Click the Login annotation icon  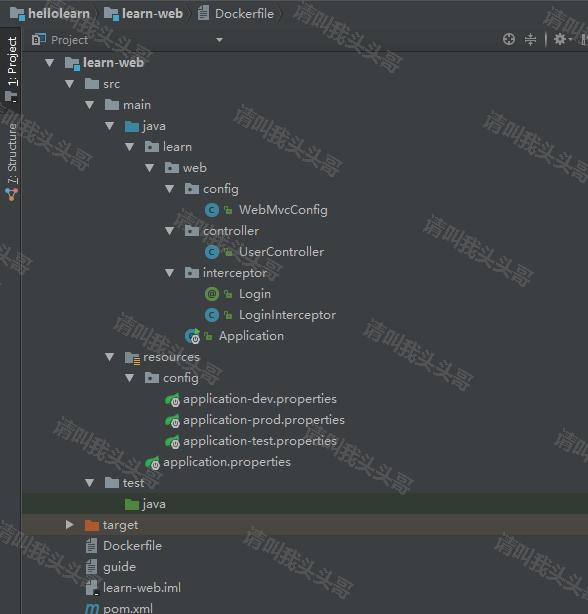tap(212, 294)
